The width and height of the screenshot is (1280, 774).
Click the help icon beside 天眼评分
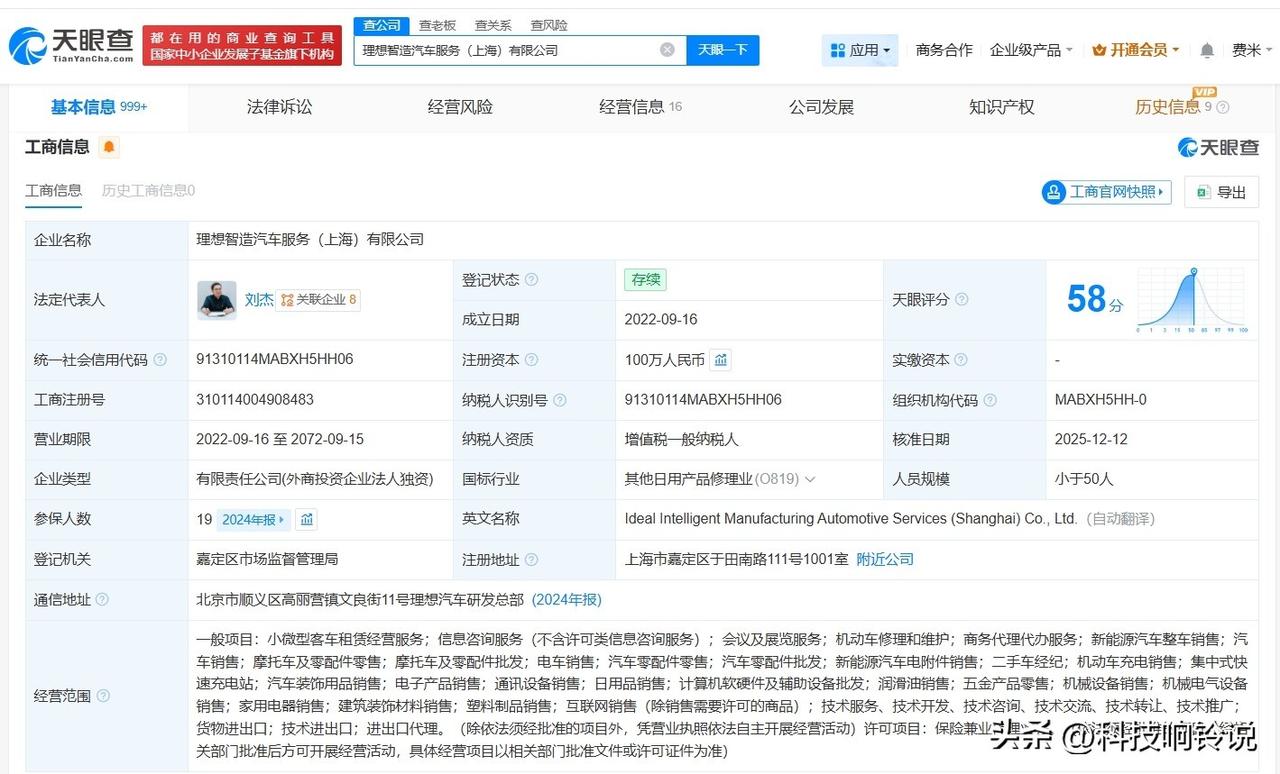pos(962,299)
